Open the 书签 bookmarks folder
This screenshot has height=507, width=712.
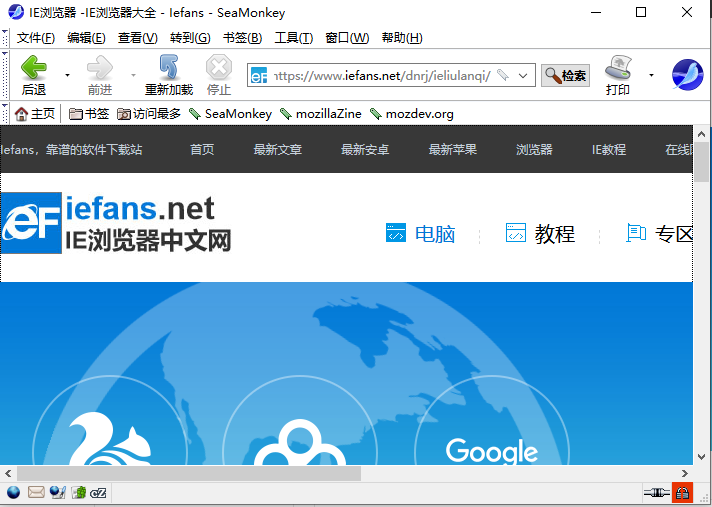89,113
